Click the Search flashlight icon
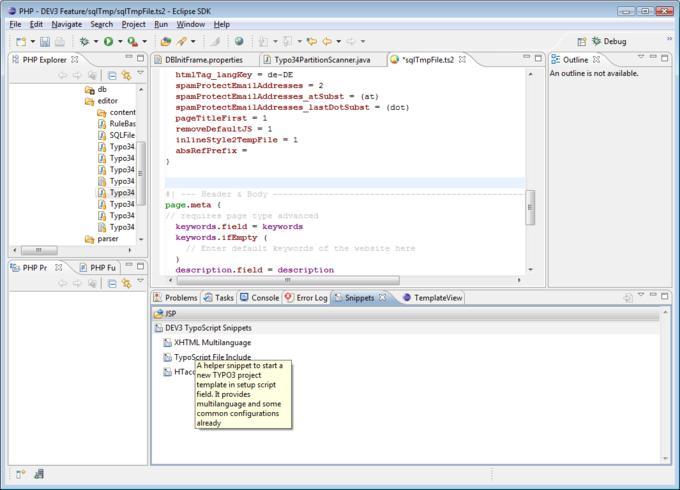 tap(182, 42)
